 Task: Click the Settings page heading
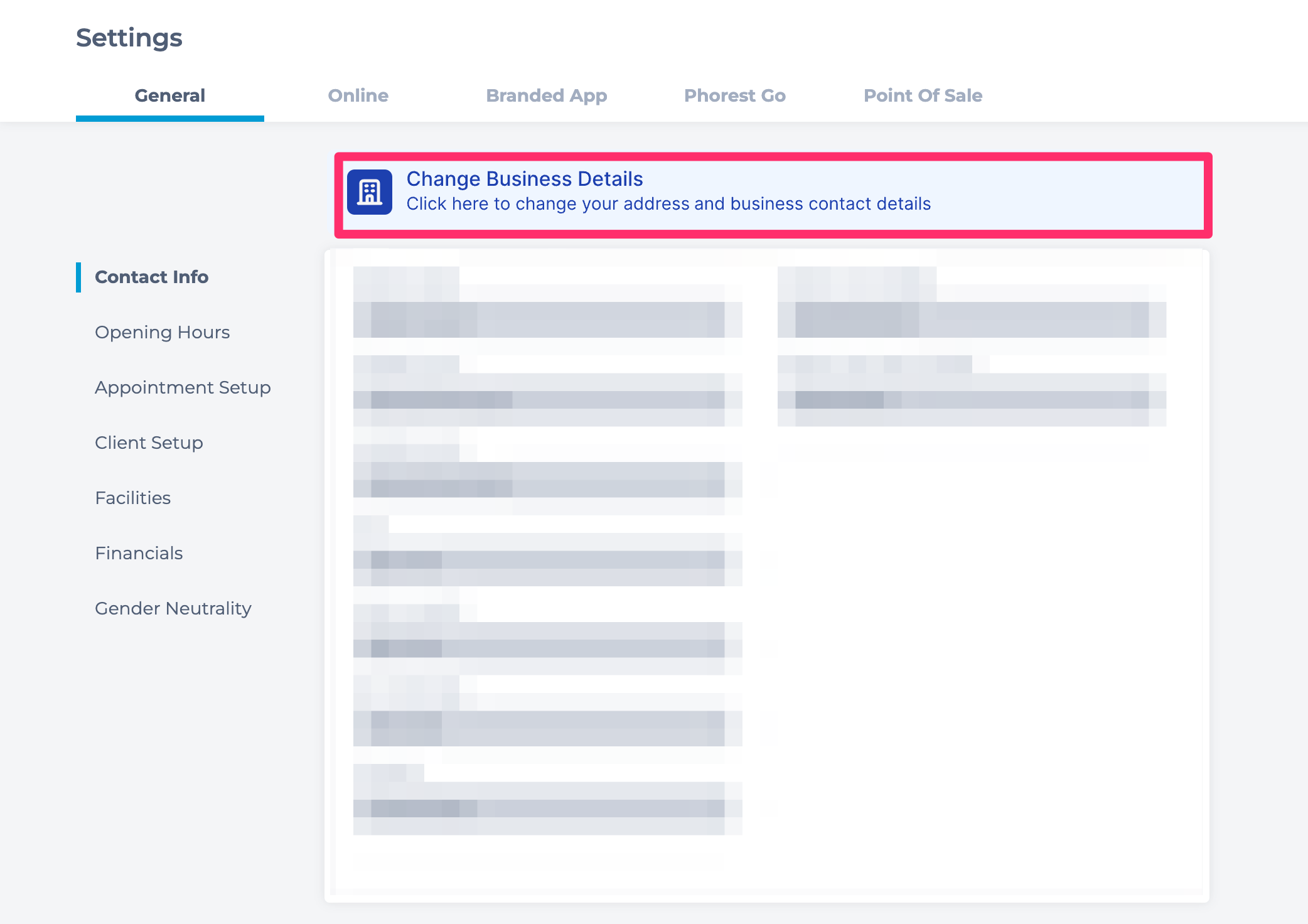coord(129,38)
